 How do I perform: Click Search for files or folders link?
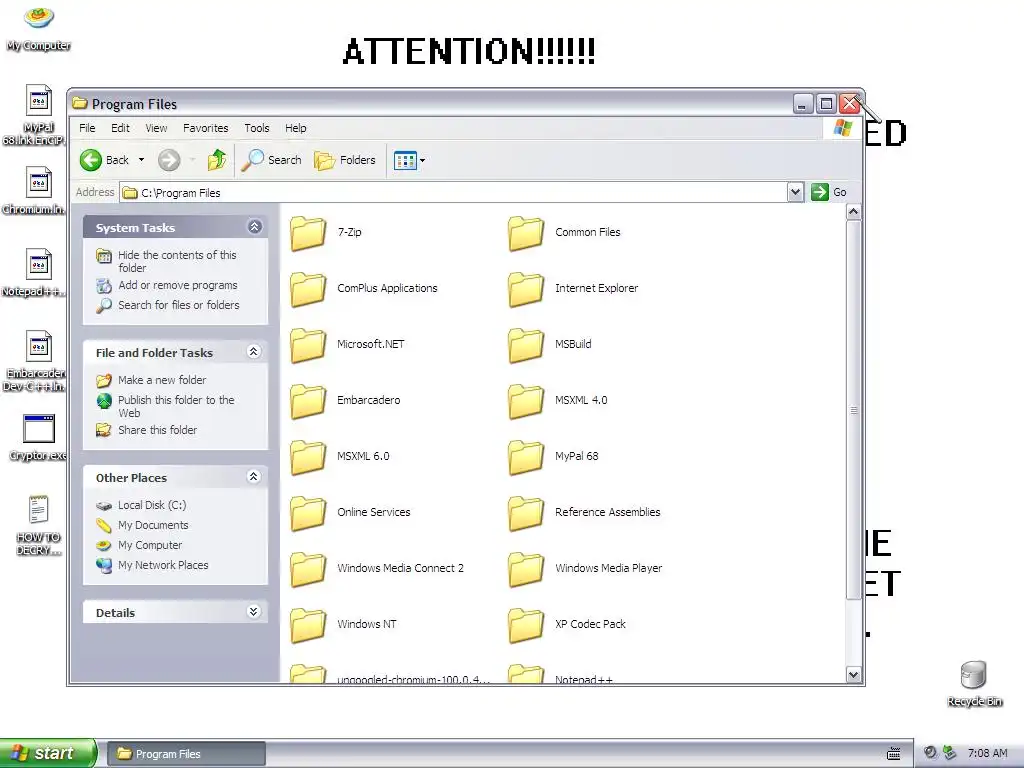(178, 305)
